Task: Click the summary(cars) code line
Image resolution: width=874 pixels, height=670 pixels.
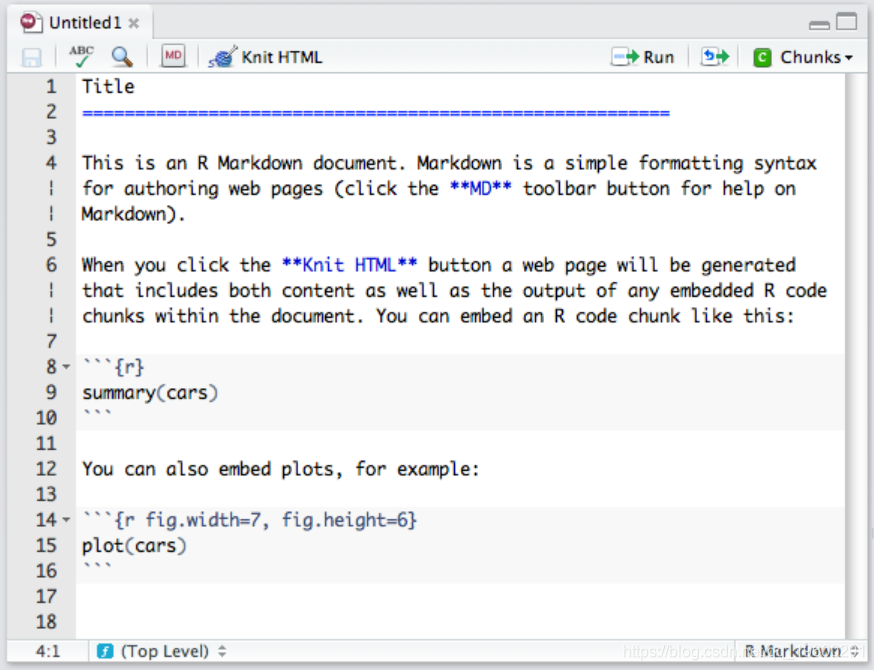Action: point(150,393)
